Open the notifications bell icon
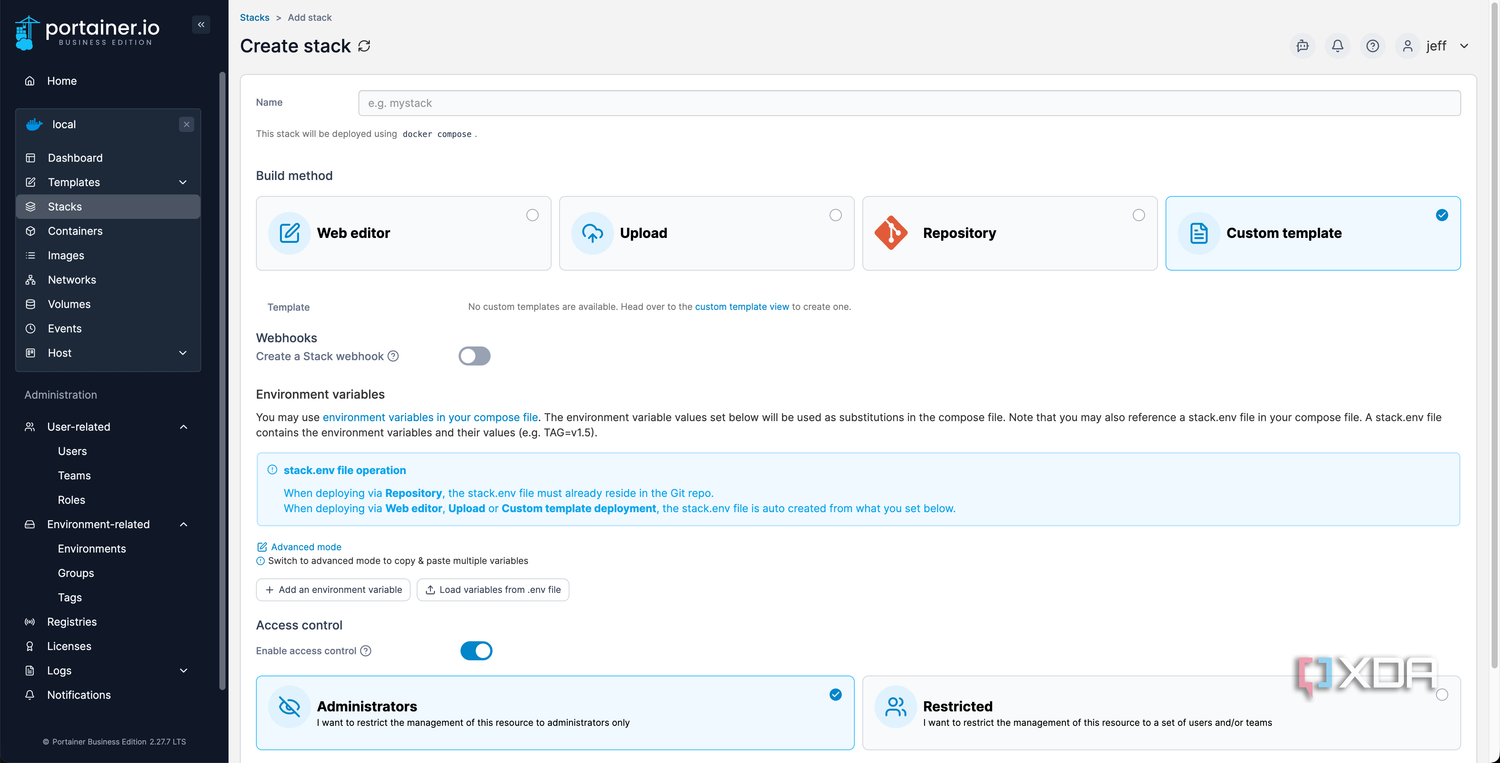 click(1337, 46)
